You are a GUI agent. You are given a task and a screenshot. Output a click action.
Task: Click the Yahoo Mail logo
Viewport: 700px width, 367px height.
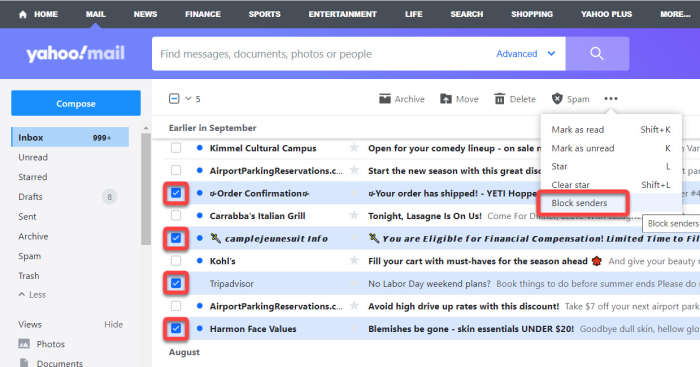75,54
